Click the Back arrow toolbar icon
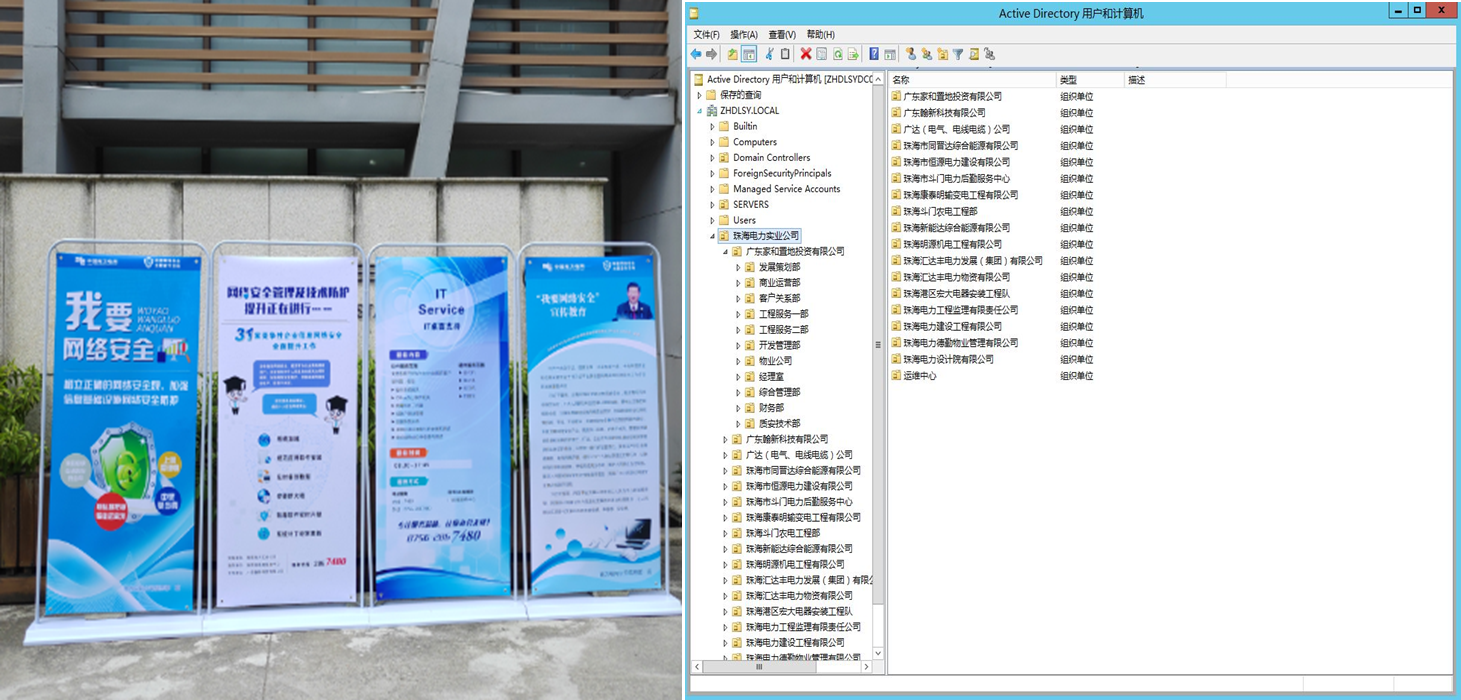 click(x=696, y=54)
